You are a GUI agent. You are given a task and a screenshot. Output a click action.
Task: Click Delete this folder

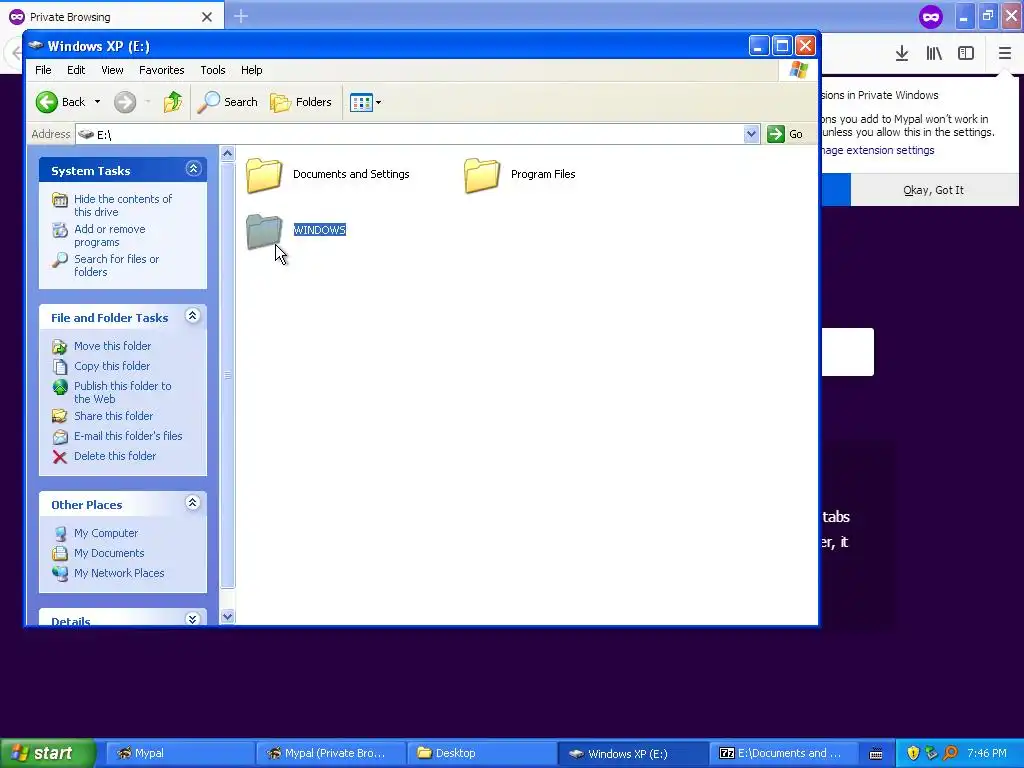(115, 456)
